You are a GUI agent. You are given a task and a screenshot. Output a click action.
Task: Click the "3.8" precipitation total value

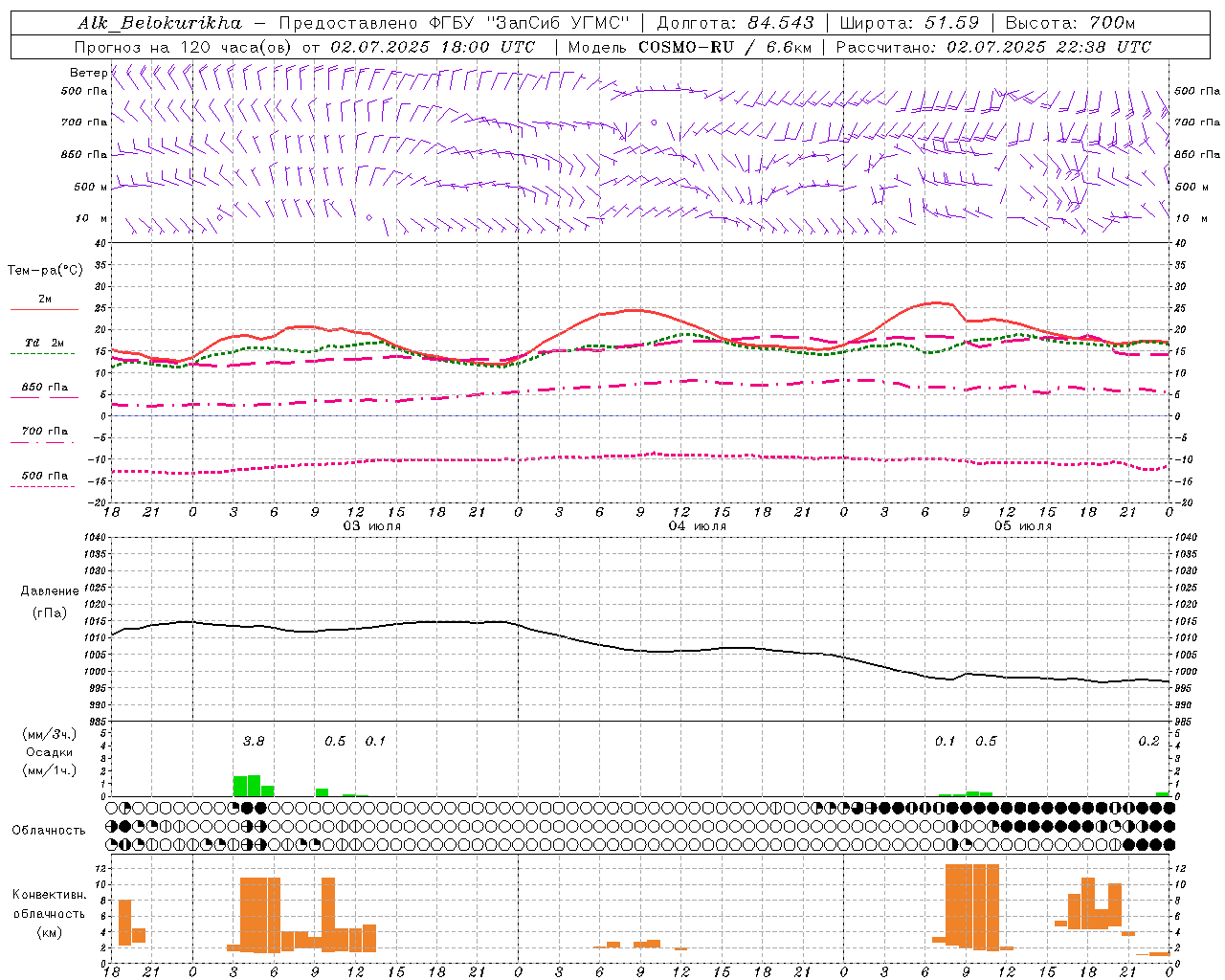tap(254, 741)
